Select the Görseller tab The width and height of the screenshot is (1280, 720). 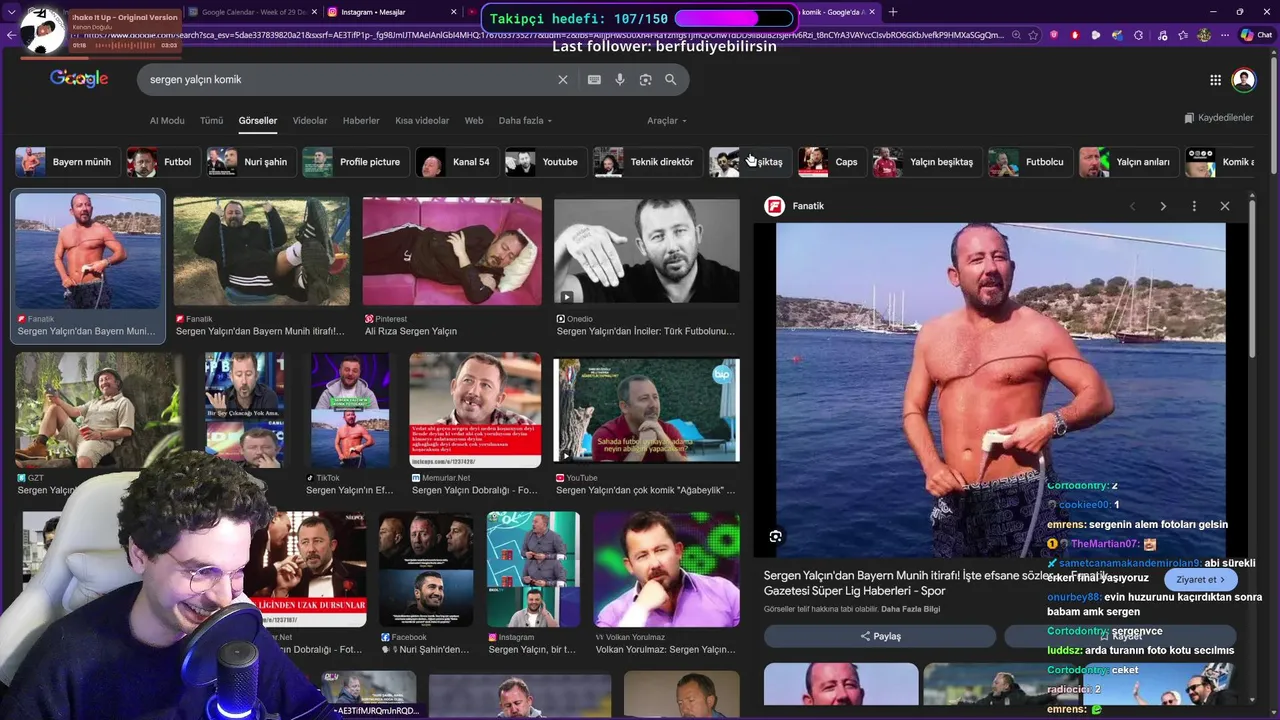click(x=258, y=121)
